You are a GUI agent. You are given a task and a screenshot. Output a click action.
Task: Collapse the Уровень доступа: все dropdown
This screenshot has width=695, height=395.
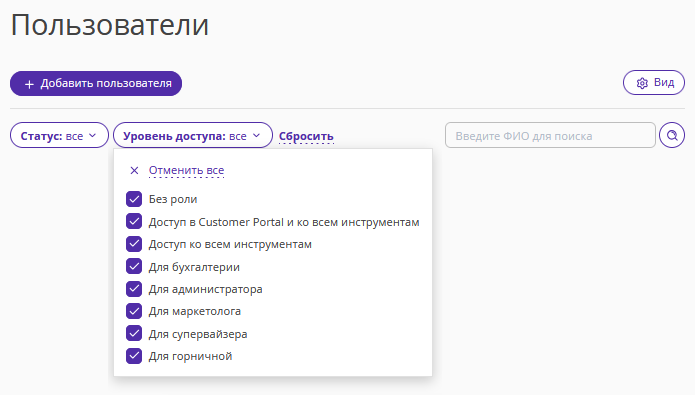coord(193,136)
